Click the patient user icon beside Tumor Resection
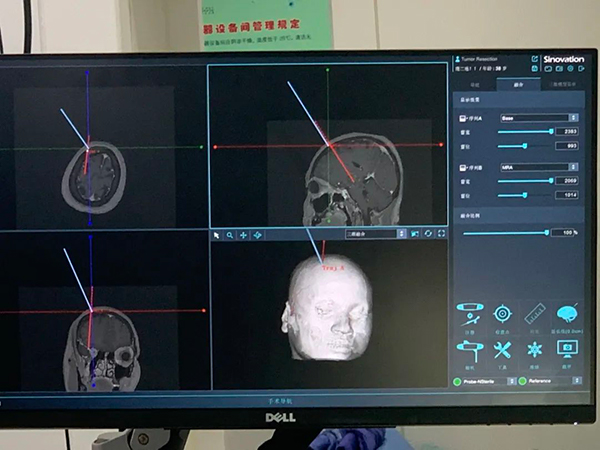This screenshot has width=600, height=450. point(458,59)
